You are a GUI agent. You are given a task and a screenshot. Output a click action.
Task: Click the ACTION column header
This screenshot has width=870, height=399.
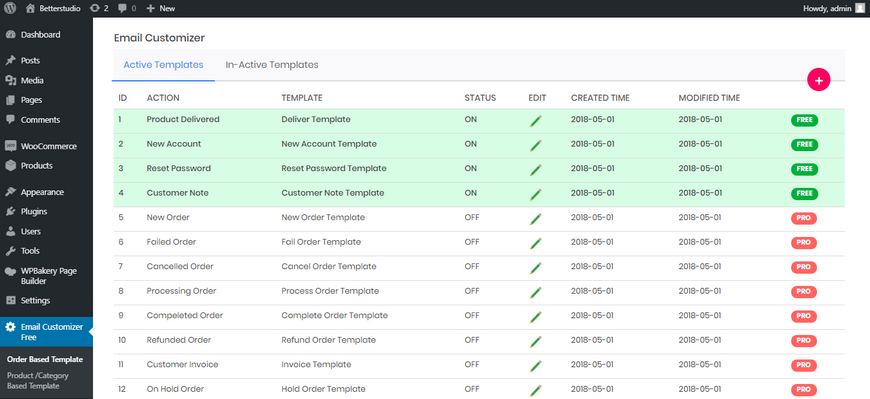click(x=163, y=98)
